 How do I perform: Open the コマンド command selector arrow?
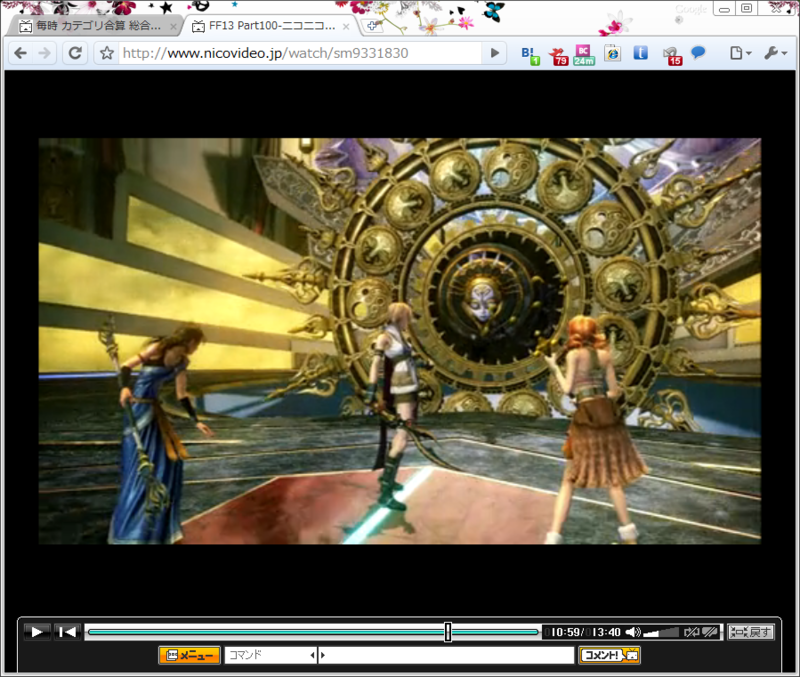coord(313,656)
